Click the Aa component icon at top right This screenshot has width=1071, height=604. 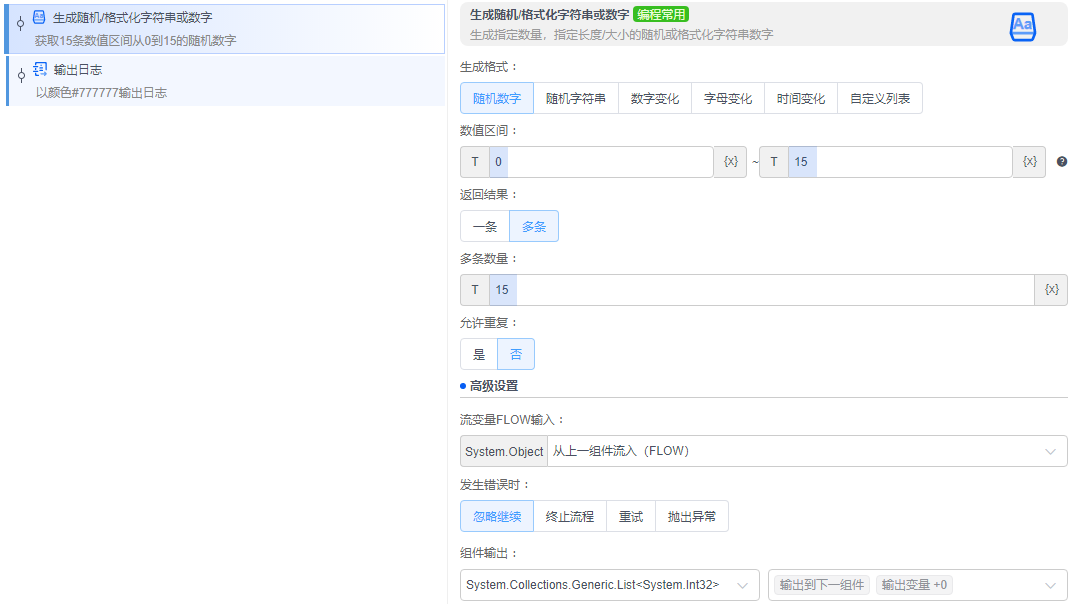[1022, 27]
